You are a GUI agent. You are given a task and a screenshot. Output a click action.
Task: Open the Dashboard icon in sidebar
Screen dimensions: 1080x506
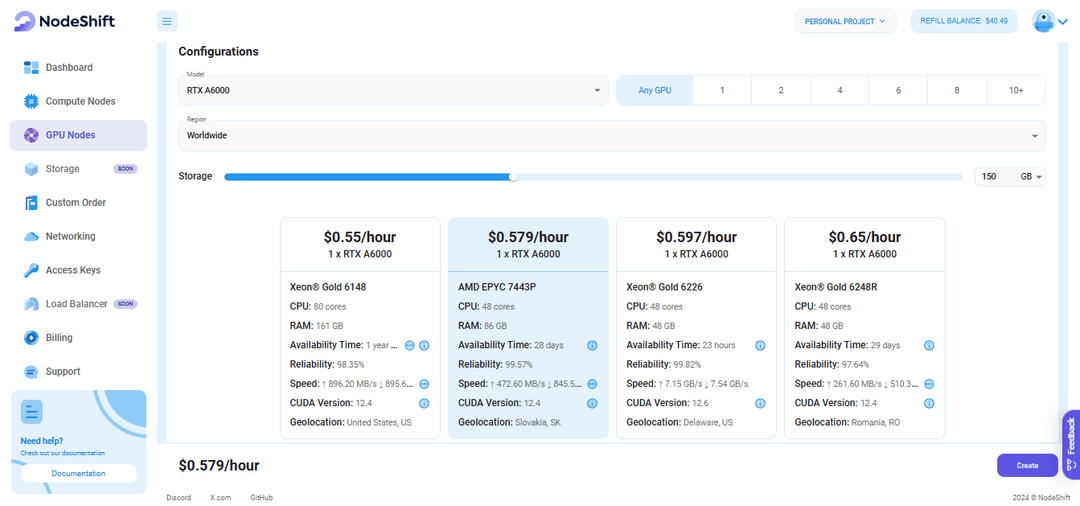[x=31, y=67]
